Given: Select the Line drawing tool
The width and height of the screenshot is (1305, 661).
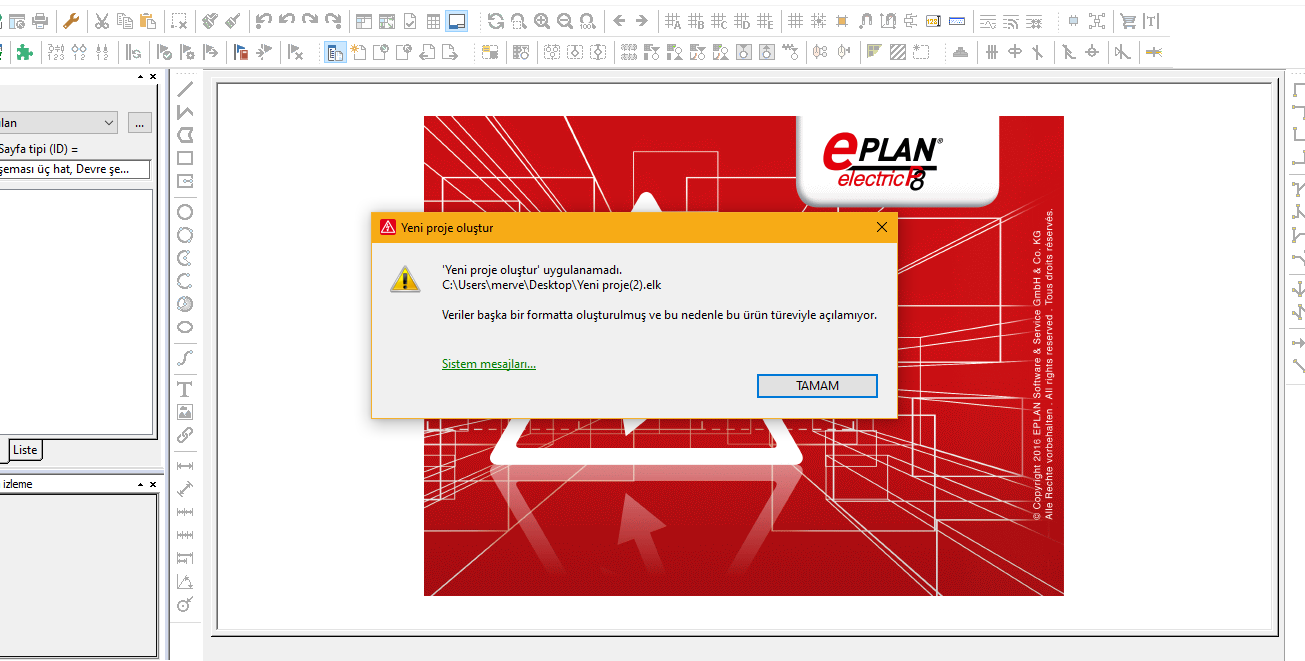Looking at the screenshot, I should click(185, 89).
